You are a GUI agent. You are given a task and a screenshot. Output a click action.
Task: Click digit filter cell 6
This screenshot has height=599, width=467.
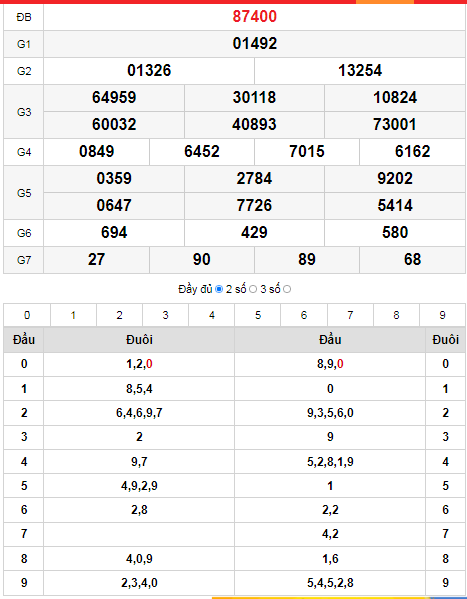304,315
